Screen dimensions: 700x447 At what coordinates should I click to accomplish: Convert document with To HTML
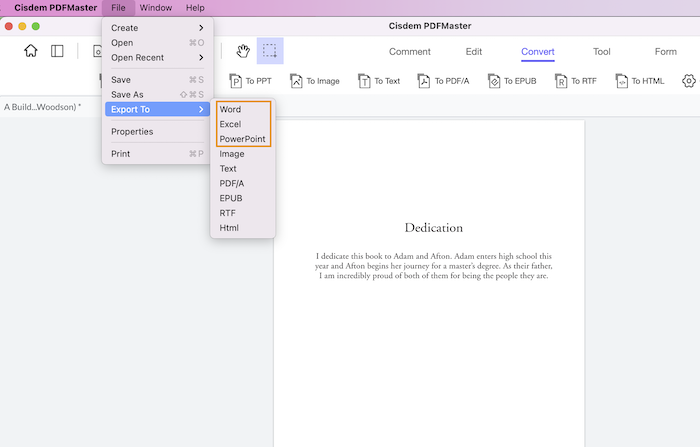640,81
